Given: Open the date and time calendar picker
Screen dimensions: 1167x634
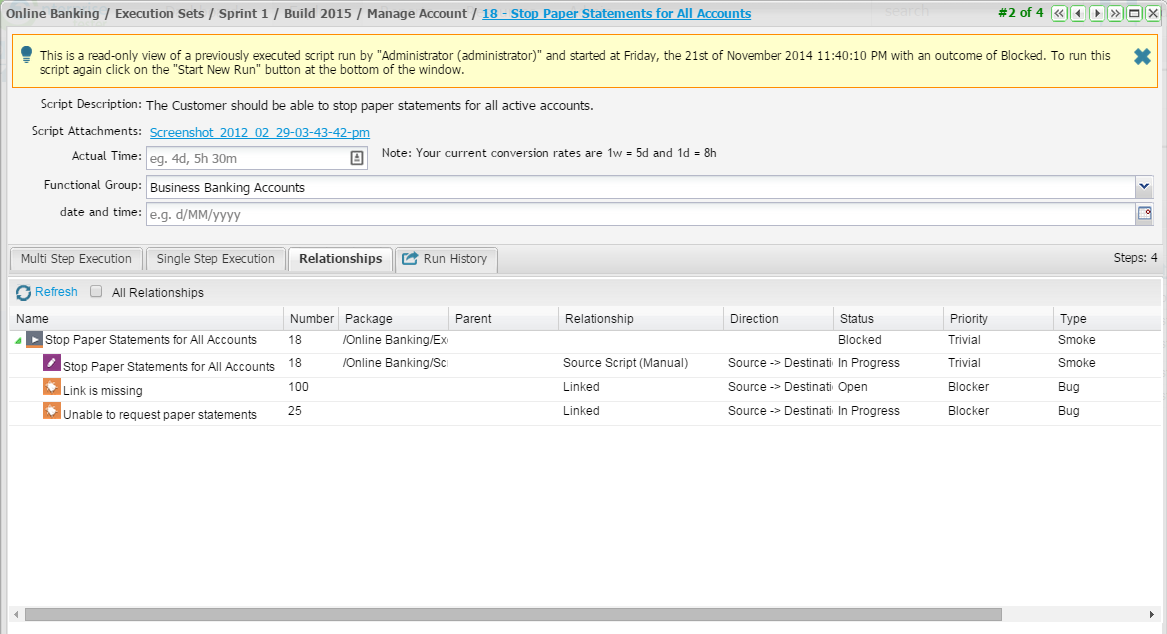Looking at the screenshot, I should pos(1145,213).
